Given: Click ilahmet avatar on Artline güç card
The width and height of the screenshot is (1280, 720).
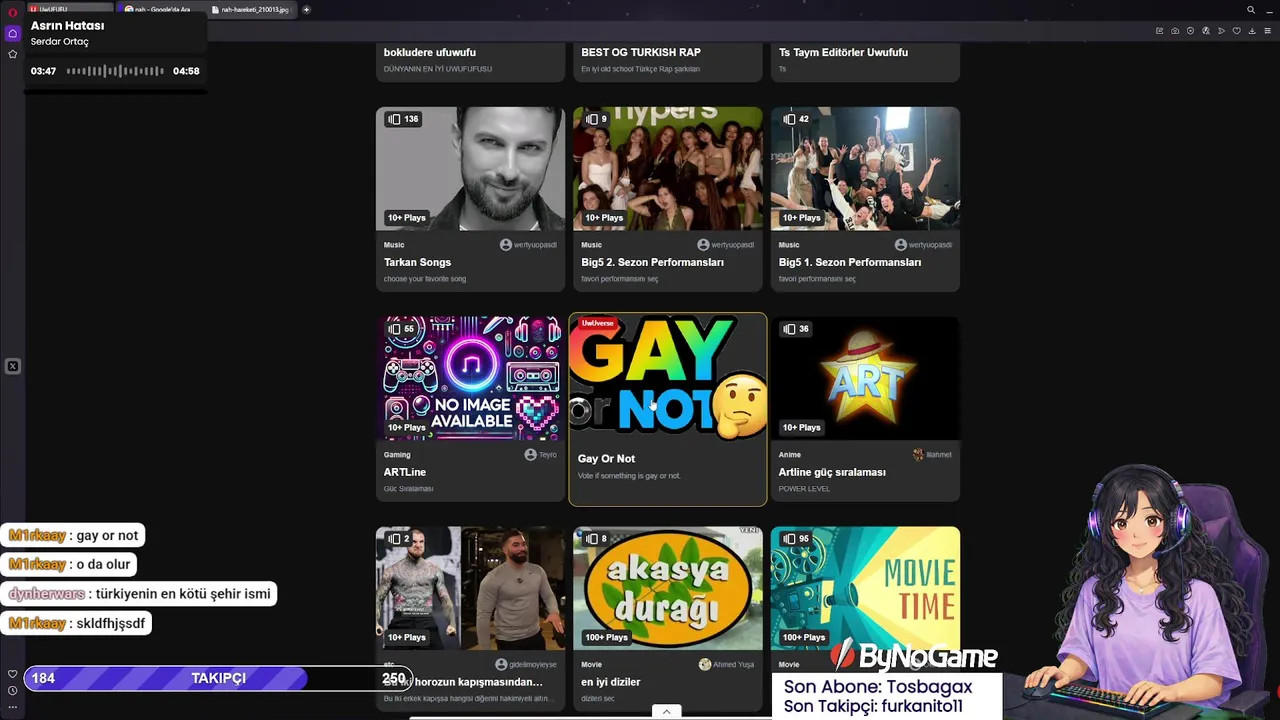Looking at the screenshot, I should click(918, 455).
